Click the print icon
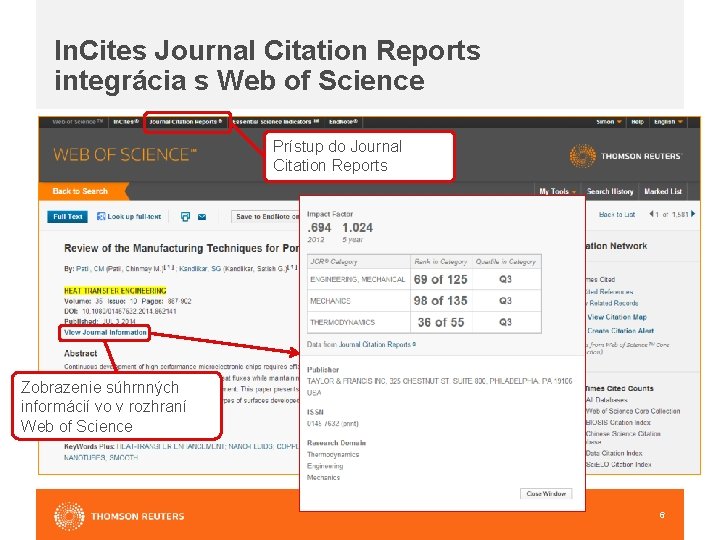This screenshot has height=540, width=720. pos(186,217)
